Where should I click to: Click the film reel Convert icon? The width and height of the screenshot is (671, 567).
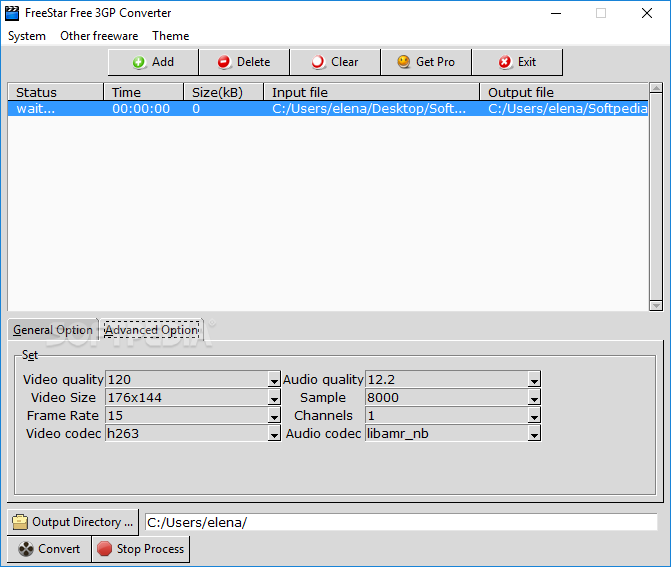pos(26,549)
